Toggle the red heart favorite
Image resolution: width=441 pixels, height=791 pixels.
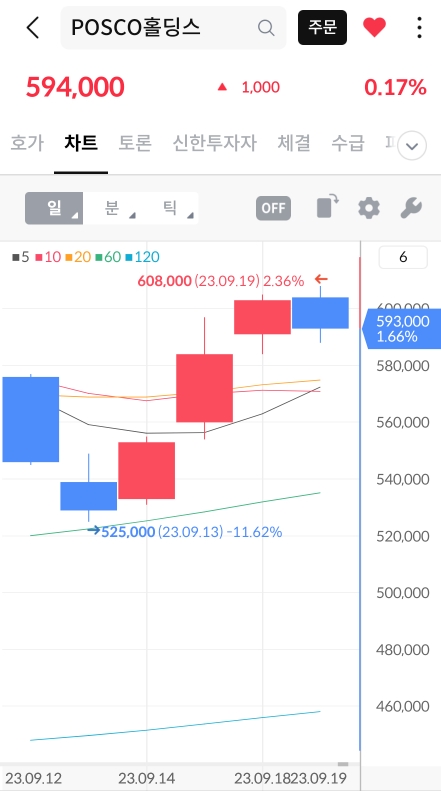(374, 28)
